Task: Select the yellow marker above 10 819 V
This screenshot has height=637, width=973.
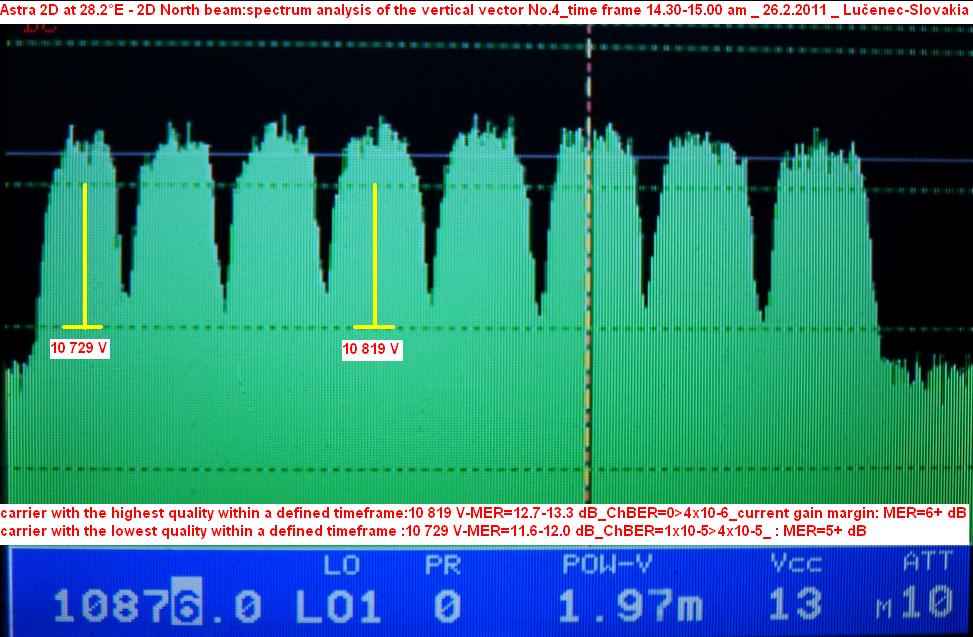Action: (375, 255)
